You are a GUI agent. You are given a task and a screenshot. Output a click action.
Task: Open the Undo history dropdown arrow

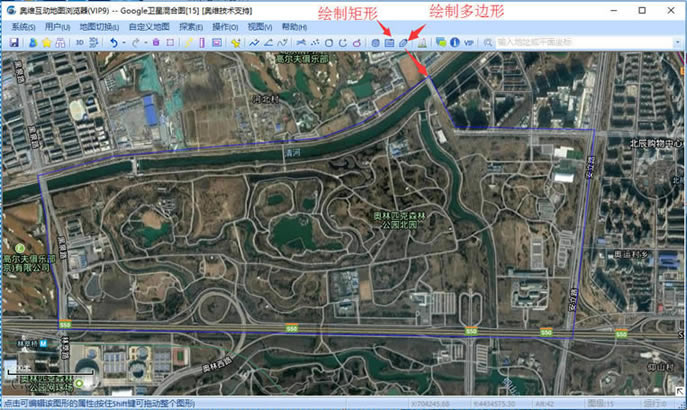pyautogui.click(x=124, y=42)
